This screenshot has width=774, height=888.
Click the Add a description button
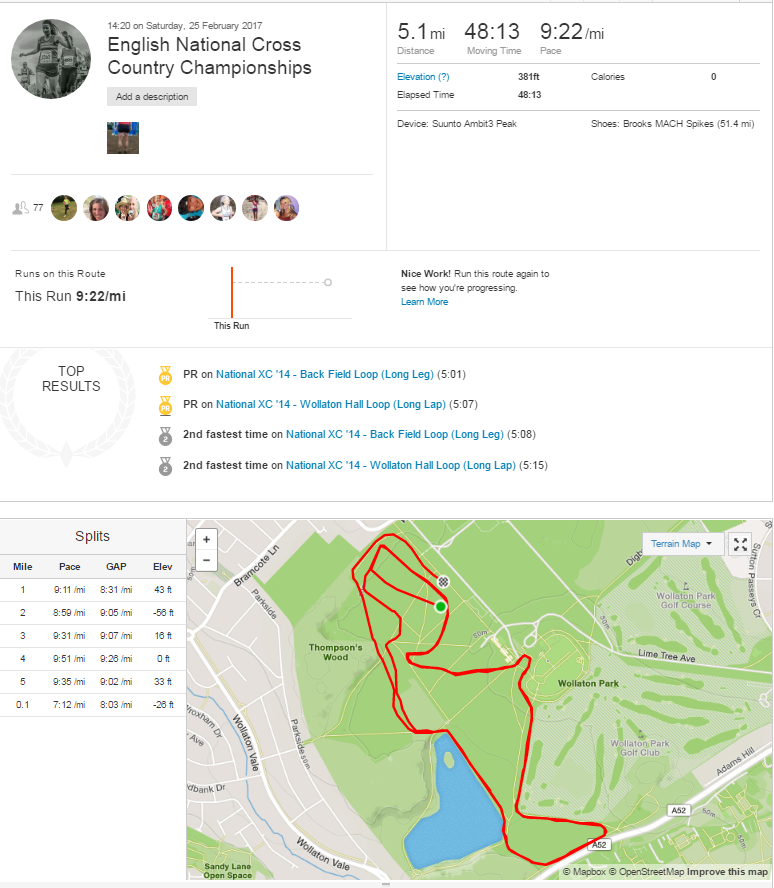152,97
